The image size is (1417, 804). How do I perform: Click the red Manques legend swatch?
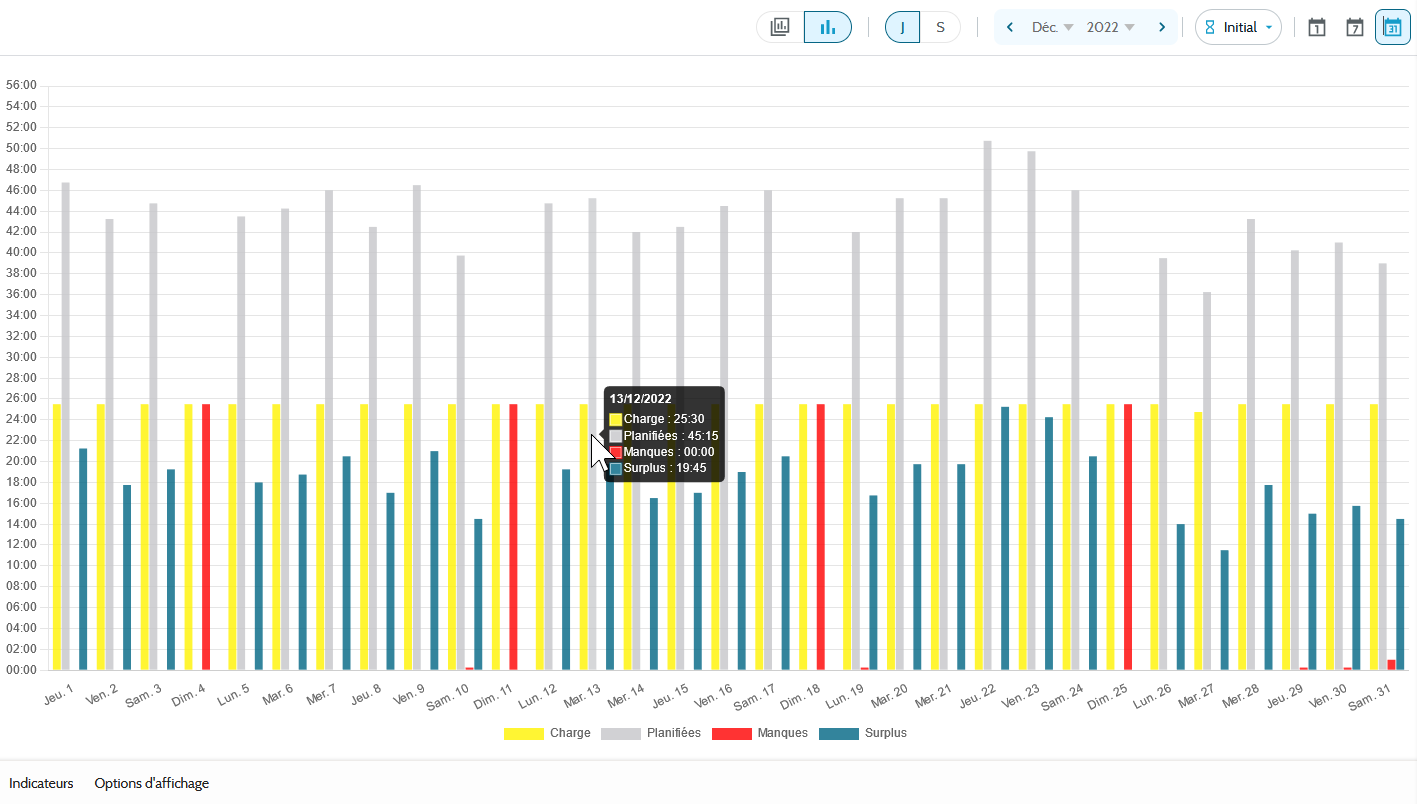(731, 733)
